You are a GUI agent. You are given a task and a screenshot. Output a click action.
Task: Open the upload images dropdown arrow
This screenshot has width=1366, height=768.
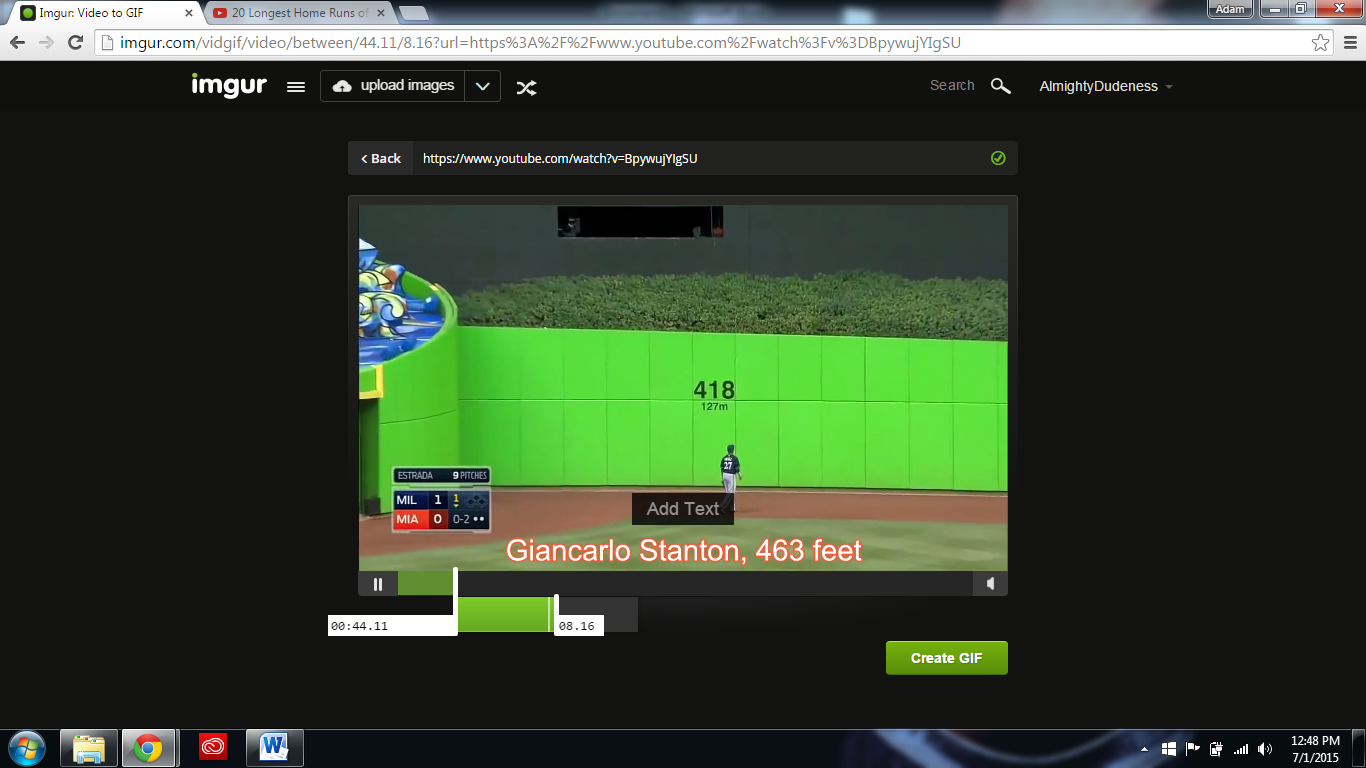click(483, 86)
